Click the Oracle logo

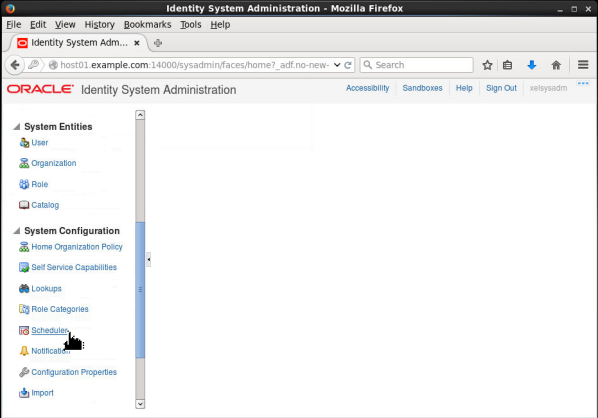click(40, 89)
